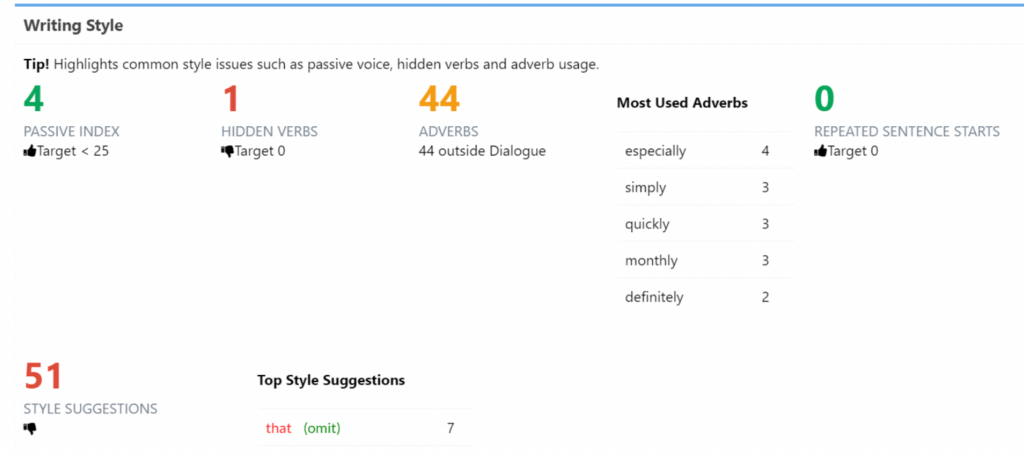The width and height of the screenshot is (1024, 454).
Task: Click the 'definitely' adverb row
Action: click(x=706, y=297)
